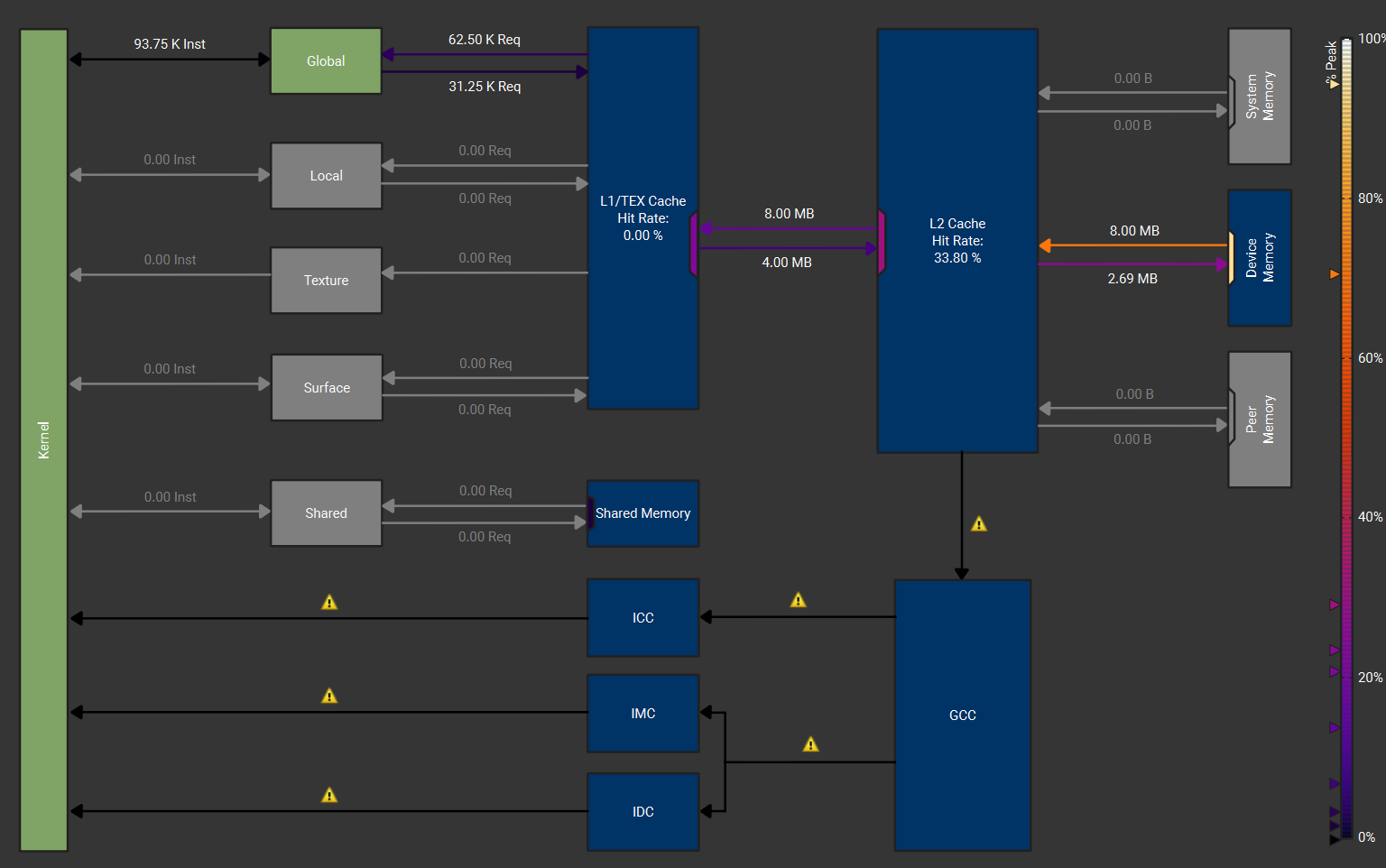This screenshot has width=1386, height=868.
Task: Click the warning icon between L2 Cache and GCC
Action: click(979, 524)
